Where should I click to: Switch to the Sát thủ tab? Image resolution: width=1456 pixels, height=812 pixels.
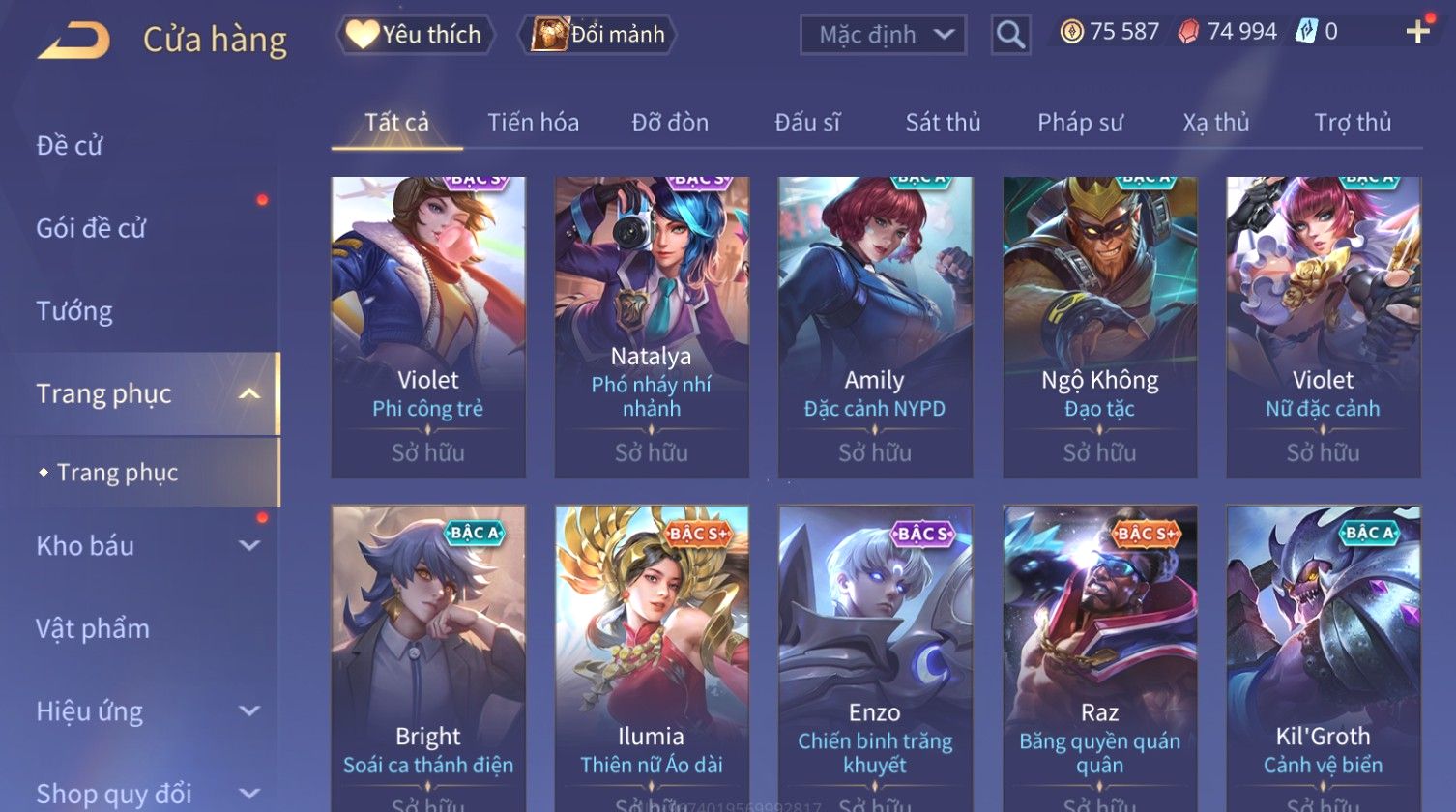(x=943, y=122)
